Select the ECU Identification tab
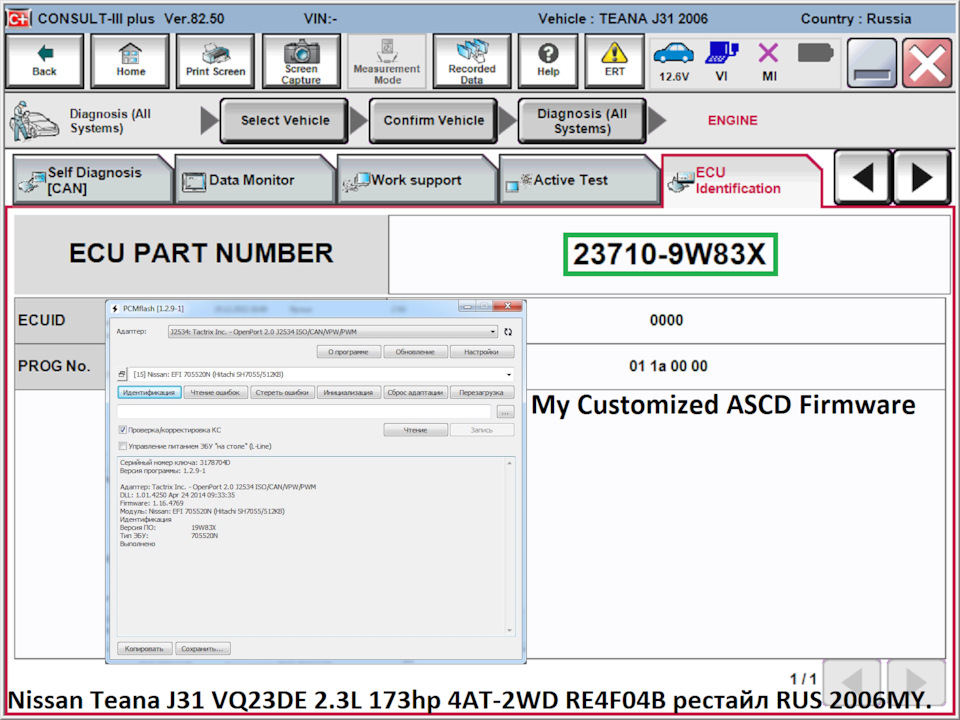 [x=741, y=180]
